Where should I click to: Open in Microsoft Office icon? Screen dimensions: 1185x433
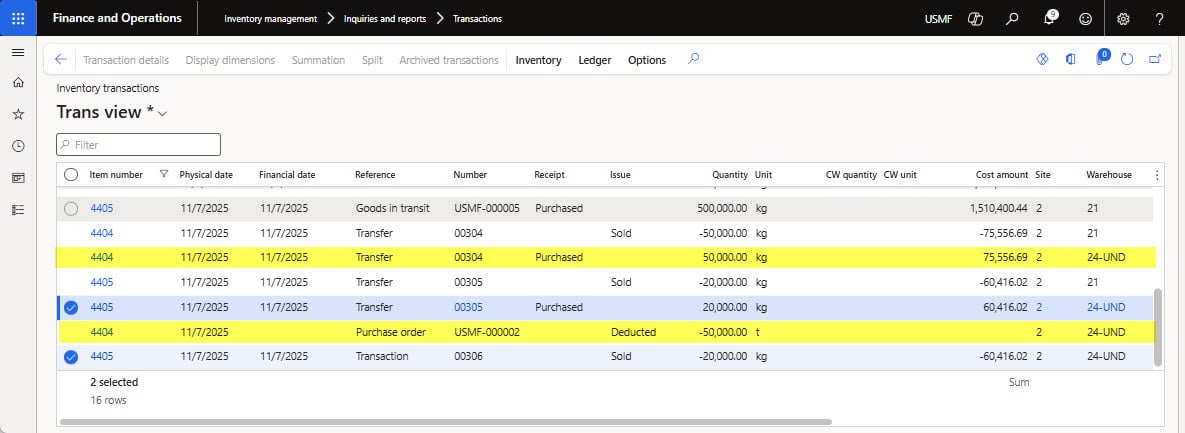[x=1070, y=59]
